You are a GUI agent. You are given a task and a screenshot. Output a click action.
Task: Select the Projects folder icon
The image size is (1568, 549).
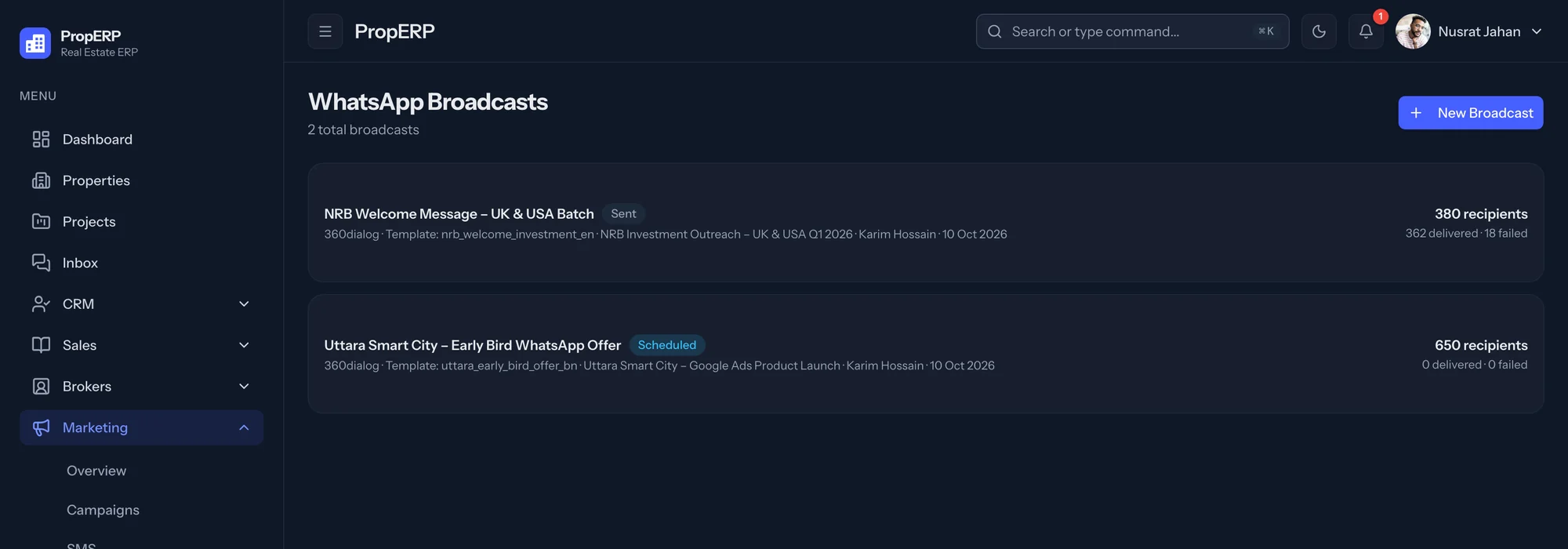(41, 222)
